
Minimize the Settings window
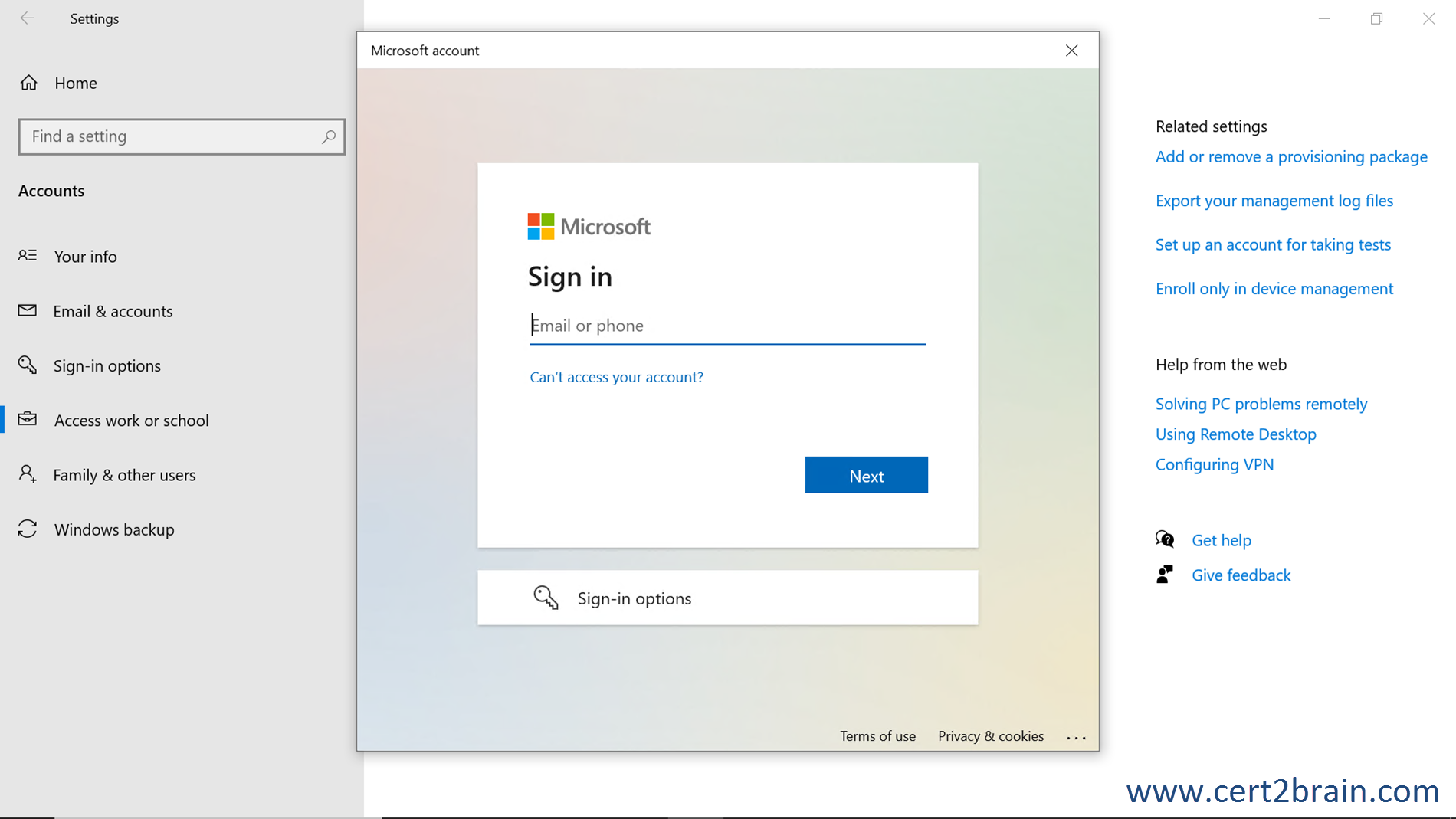[1324, 18]
